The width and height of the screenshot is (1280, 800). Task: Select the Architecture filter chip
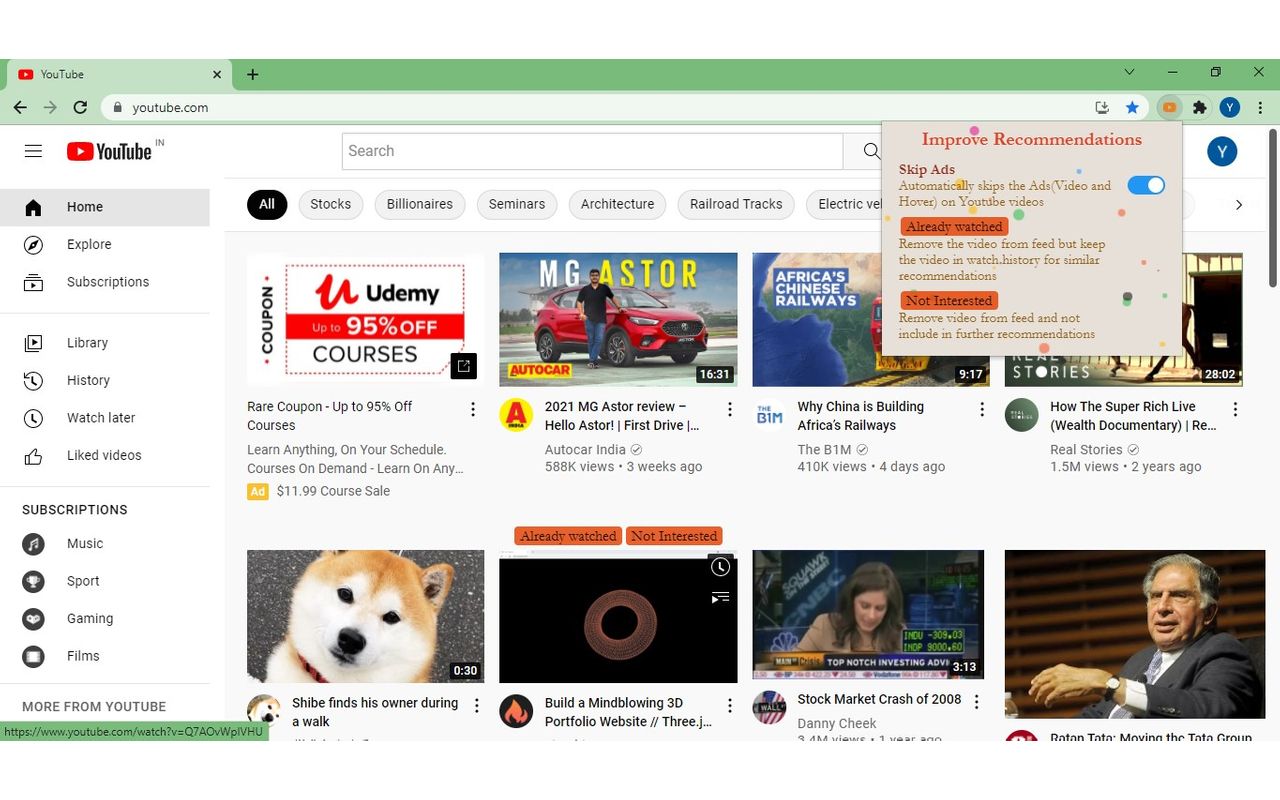pyautogui.click(x=618, y=204)
